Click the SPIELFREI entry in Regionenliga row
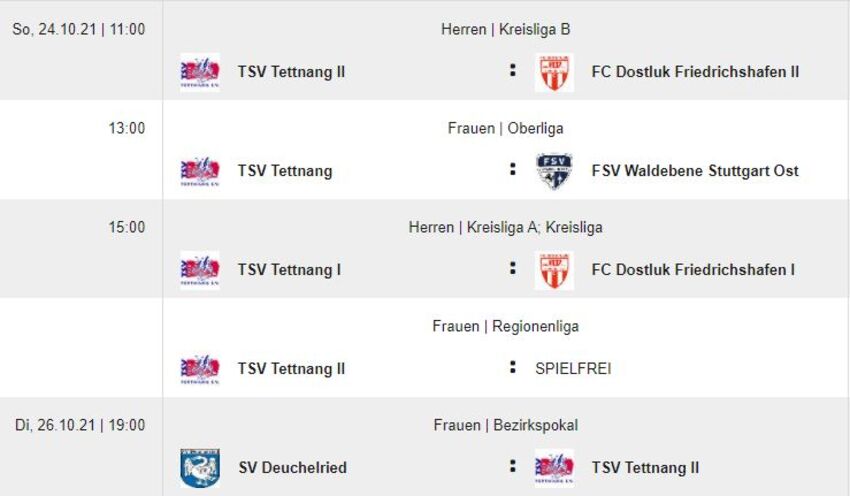Image resolution: width=850 pixels, height=496 pixels. (573, 369)
